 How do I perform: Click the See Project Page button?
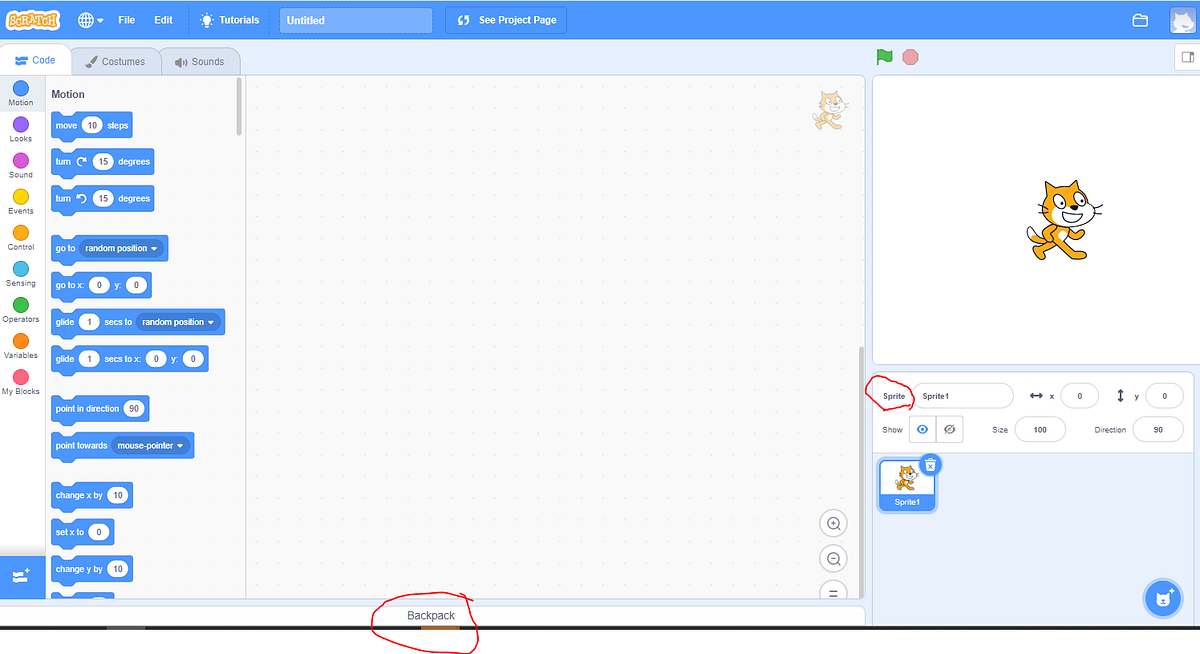tap(505, 19)
